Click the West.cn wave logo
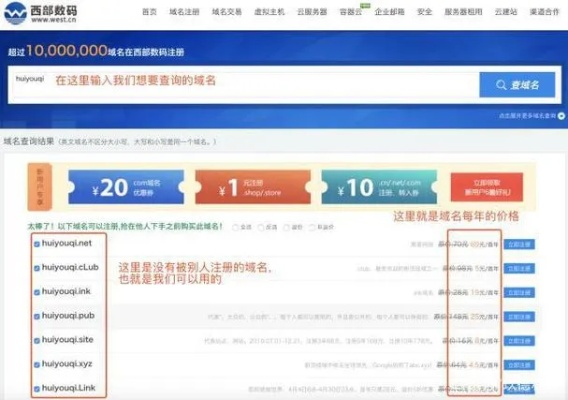The image size is (568, 400). click(x=15, y=13)
